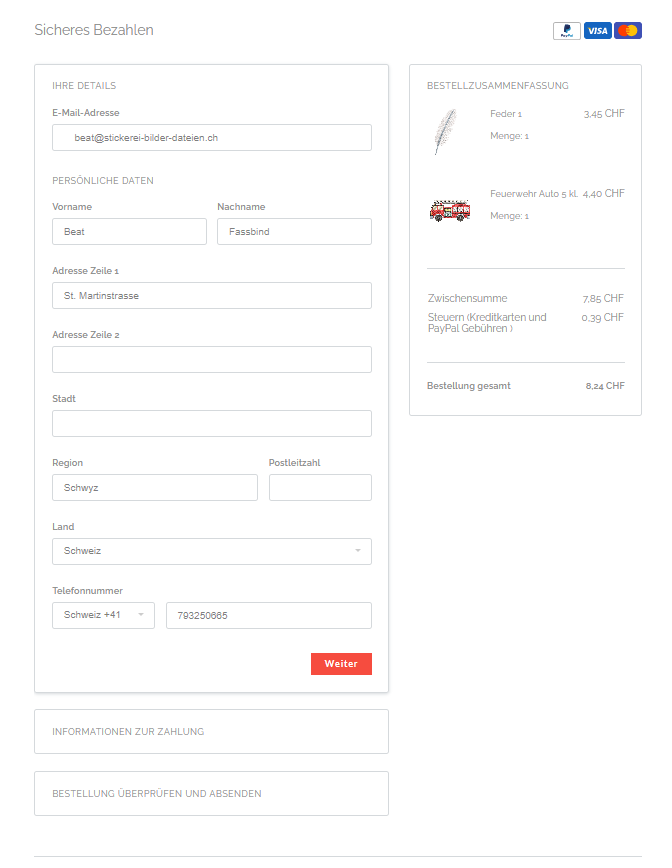Open the Feuerwehr Auto fire truck thumbnail

tap(450, 211)
